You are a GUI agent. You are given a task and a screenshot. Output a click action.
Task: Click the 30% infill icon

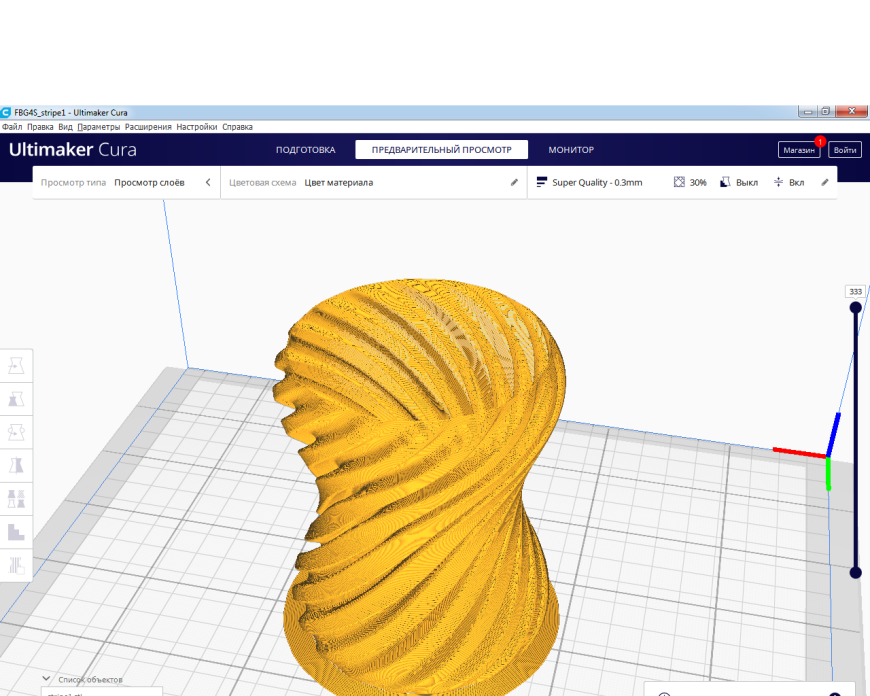click(x=679, y=182)
